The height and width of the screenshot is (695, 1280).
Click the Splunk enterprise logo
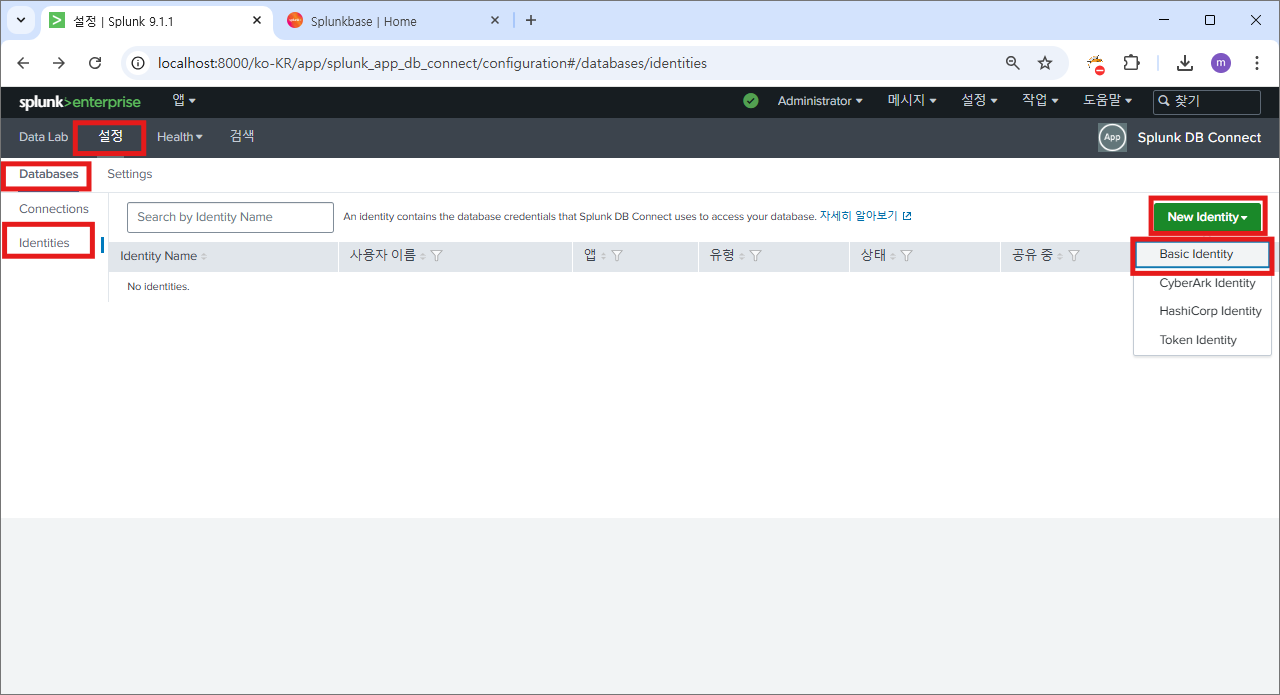click(x=80, y=102)
